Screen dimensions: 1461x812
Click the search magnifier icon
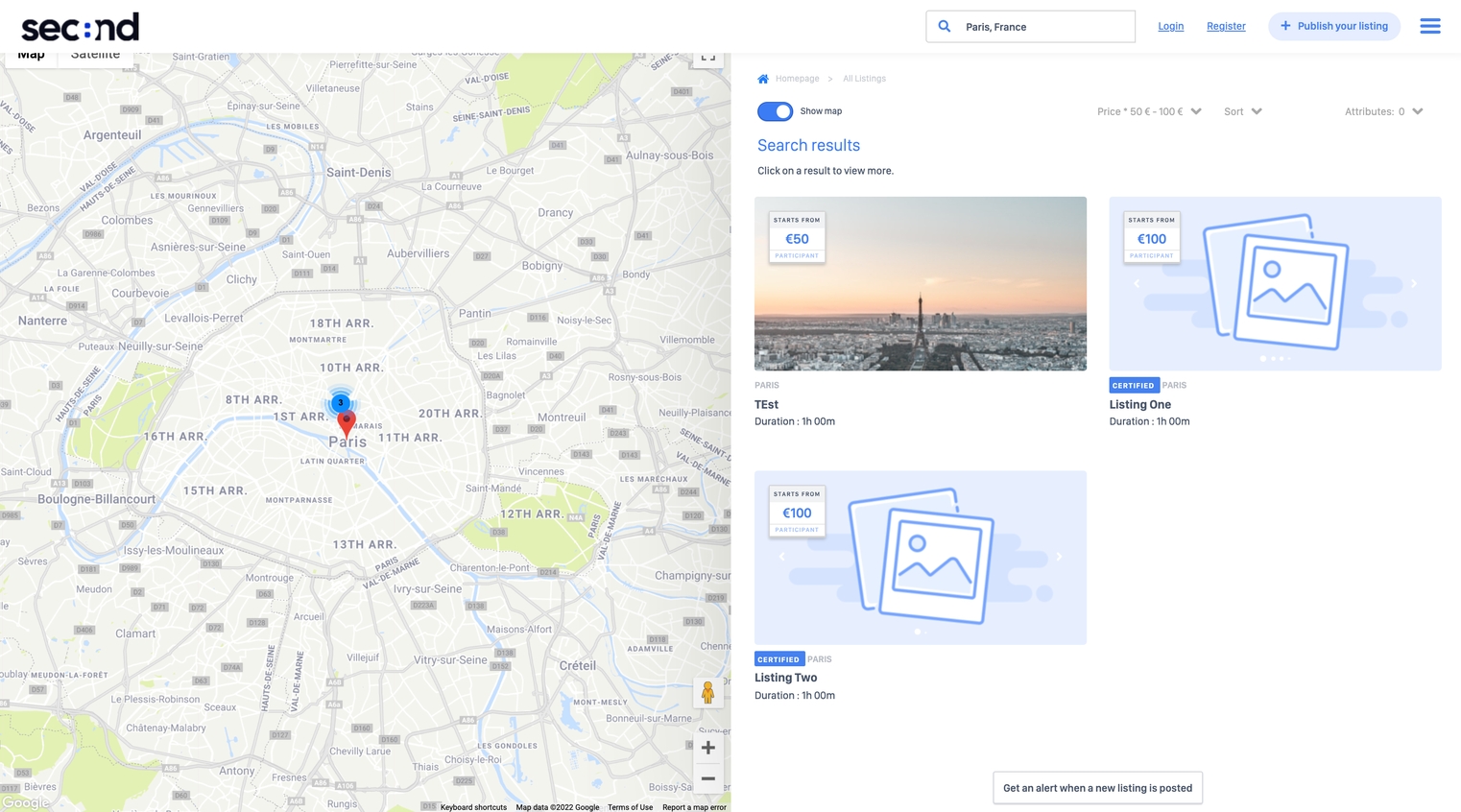[945, 26]
